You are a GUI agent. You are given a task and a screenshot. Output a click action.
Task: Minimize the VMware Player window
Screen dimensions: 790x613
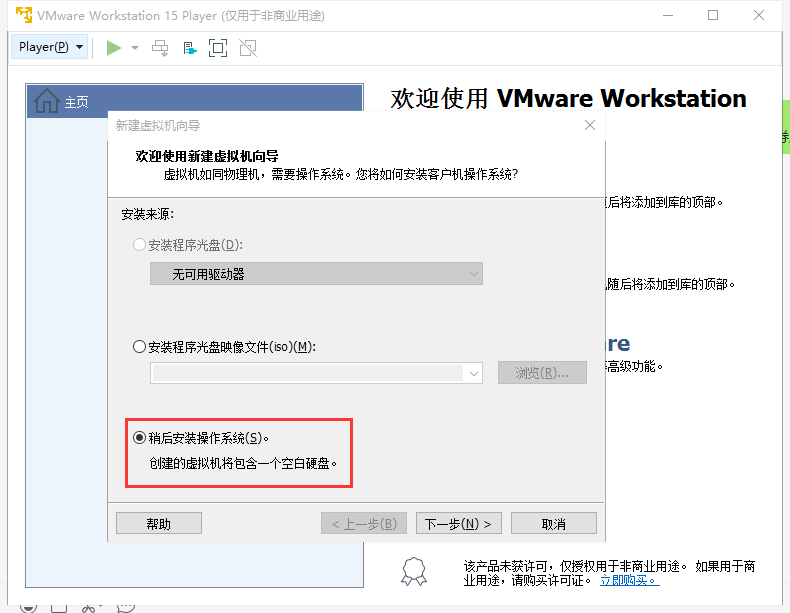pos(668,16)
